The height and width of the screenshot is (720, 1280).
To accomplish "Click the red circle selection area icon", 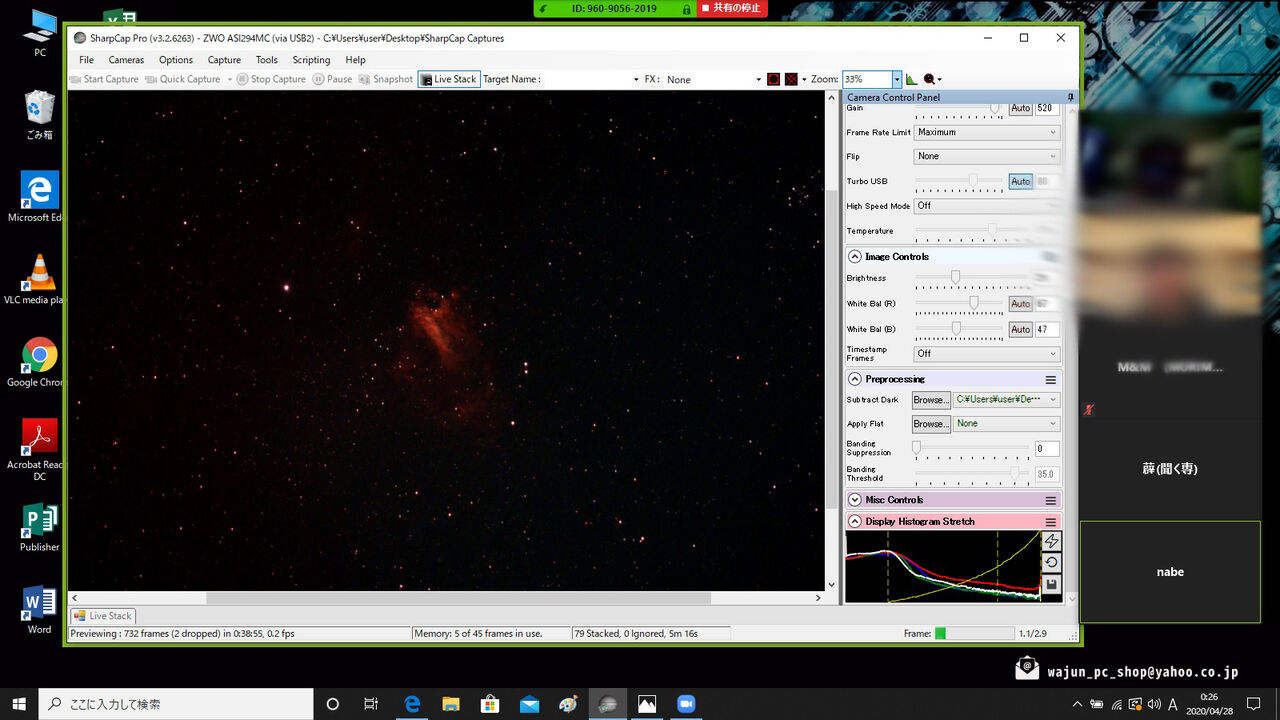I will point(773,79).
